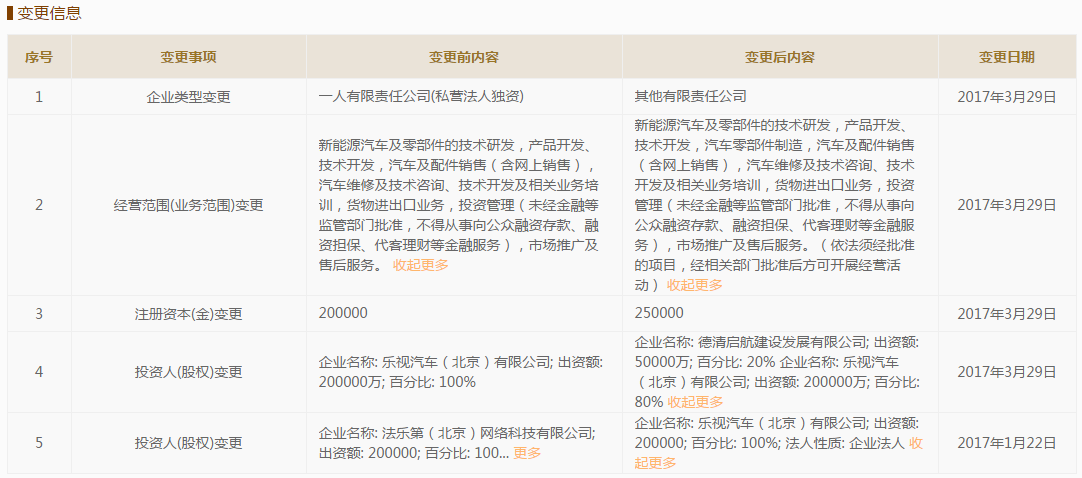Collapse row 2 before-change text via 收起更多
The image size is (1082, 478).
[420, 265]
